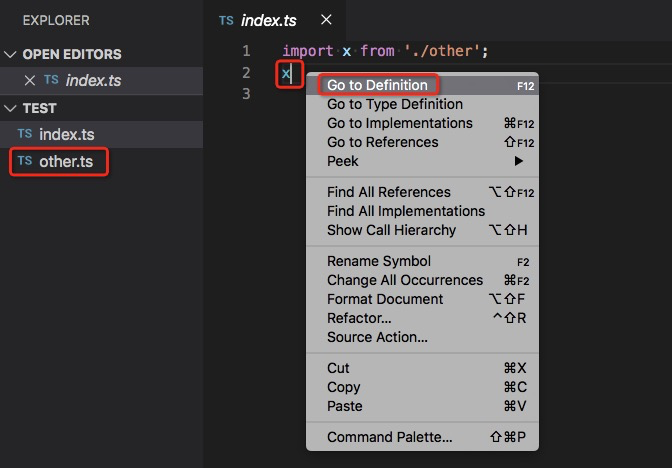
Task: Open the Peek submenu arrow
Action: pos(519,161)
